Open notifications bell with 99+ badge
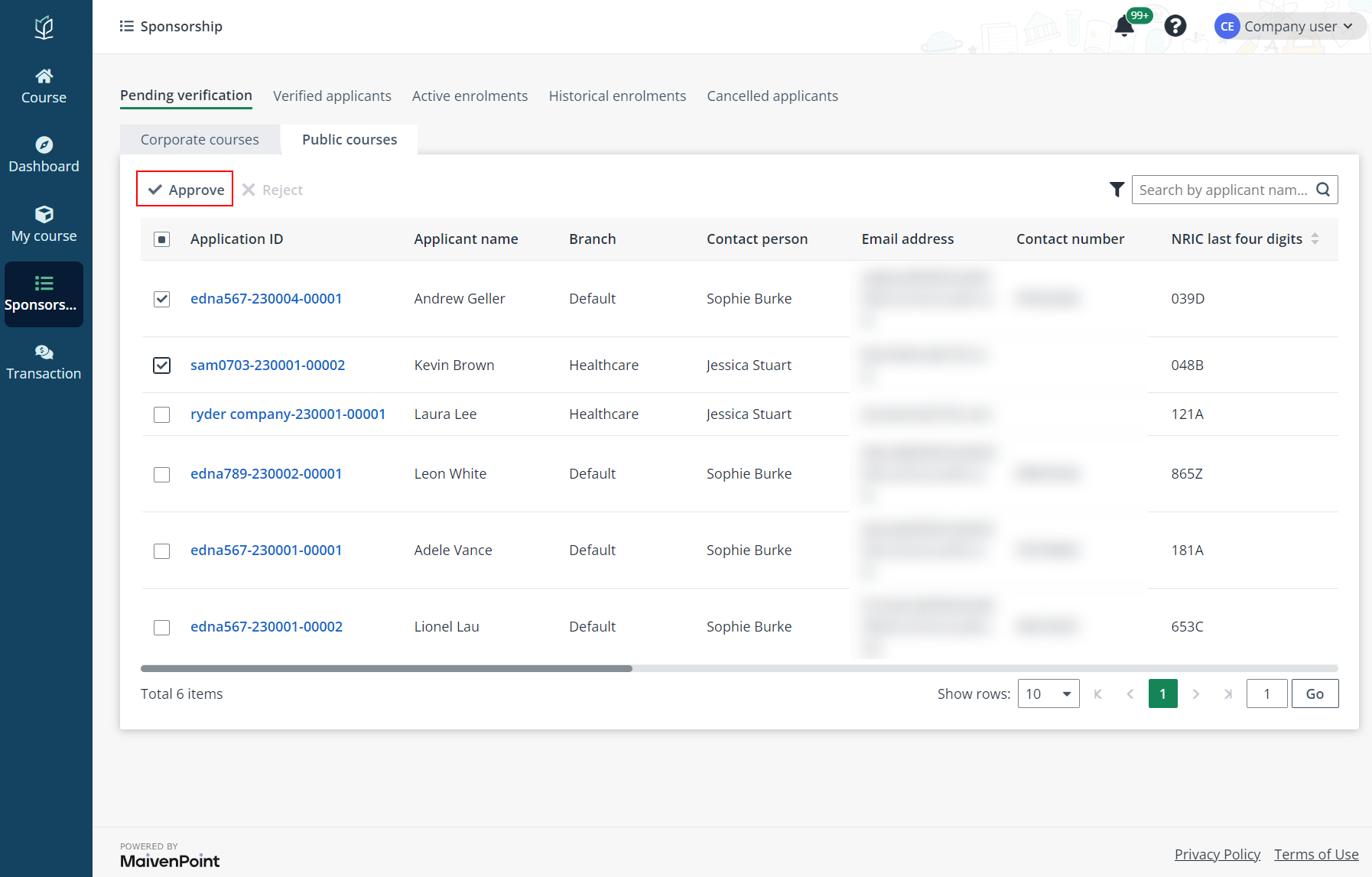The height and width of the screenshot is (877, 1372). [1124, 26]
